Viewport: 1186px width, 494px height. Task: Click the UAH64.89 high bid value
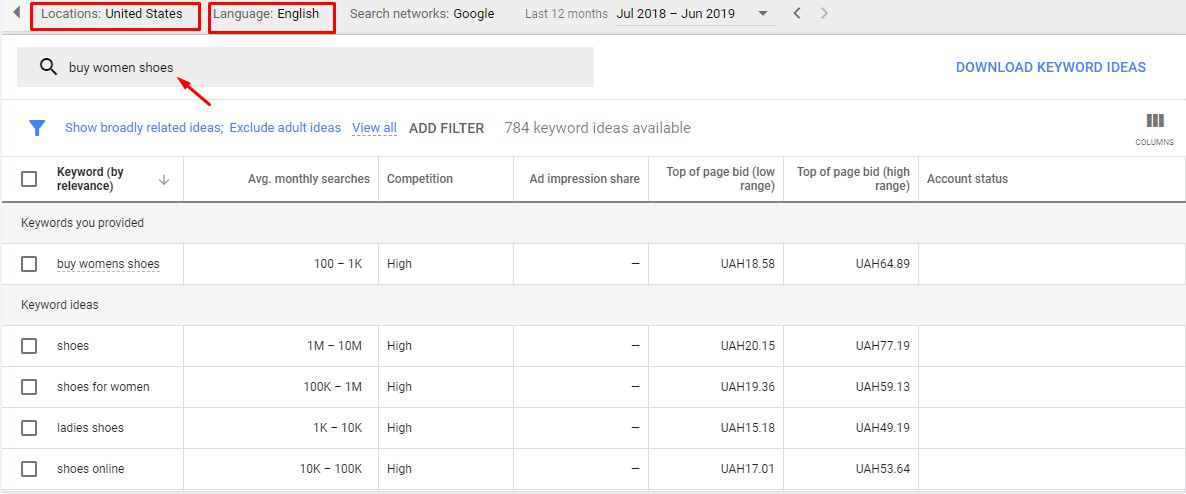(883, 264)
